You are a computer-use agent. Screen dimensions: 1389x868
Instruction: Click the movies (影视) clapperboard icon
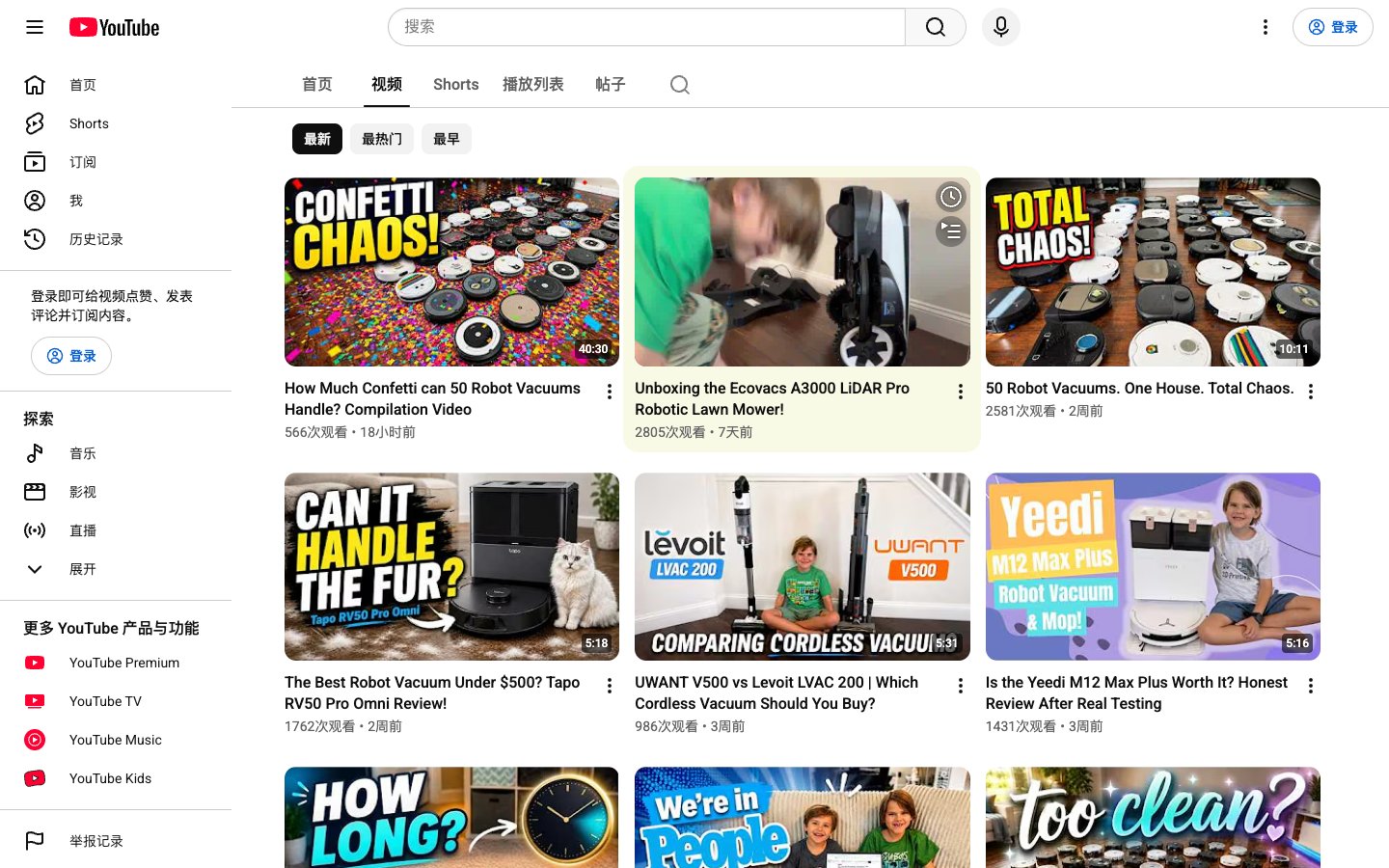click(35, 492)
